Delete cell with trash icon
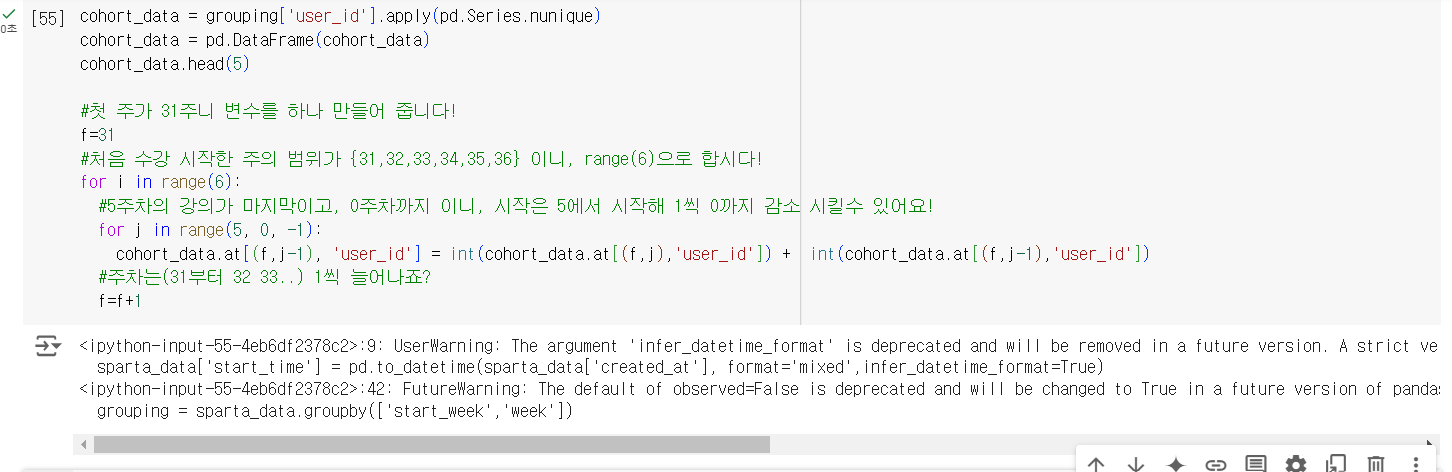 click(x=1375, y=463)
